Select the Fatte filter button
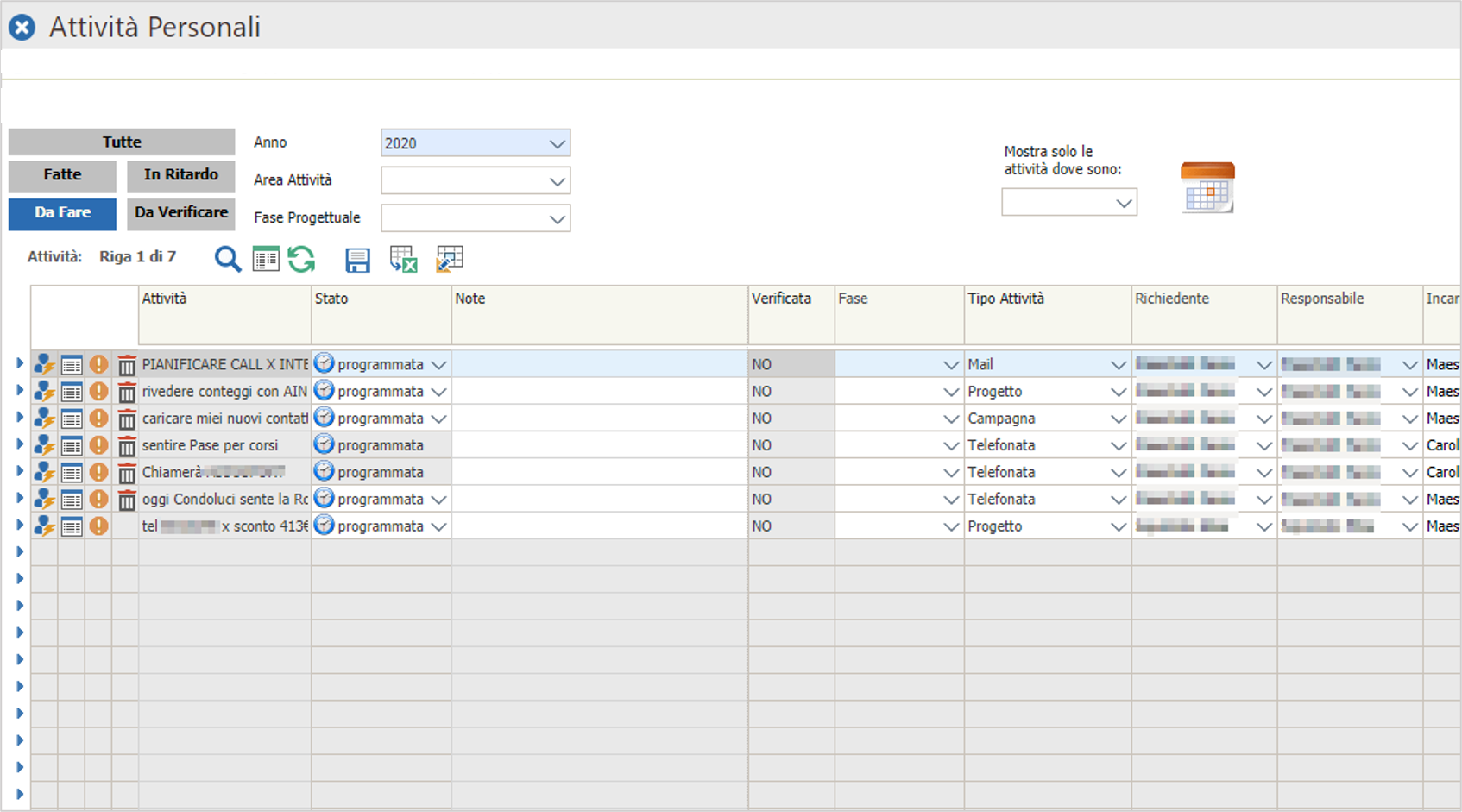This screenshot has height=812, width=1462. coord(62,175)
